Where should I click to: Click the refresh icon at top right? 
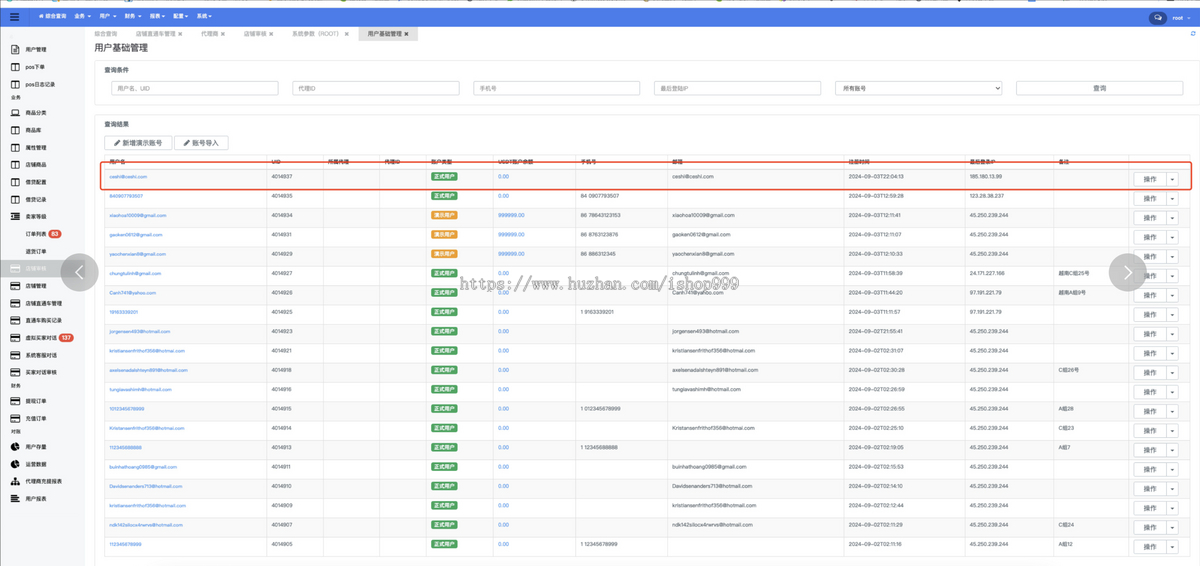pyautogui.click(x=1193, y=34)
